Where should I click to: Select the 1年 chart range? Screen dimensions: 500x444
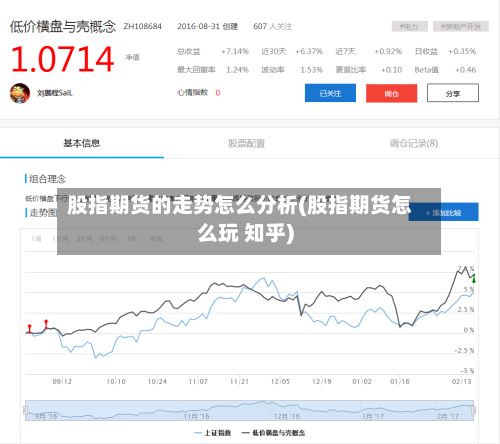coord(132,239)
